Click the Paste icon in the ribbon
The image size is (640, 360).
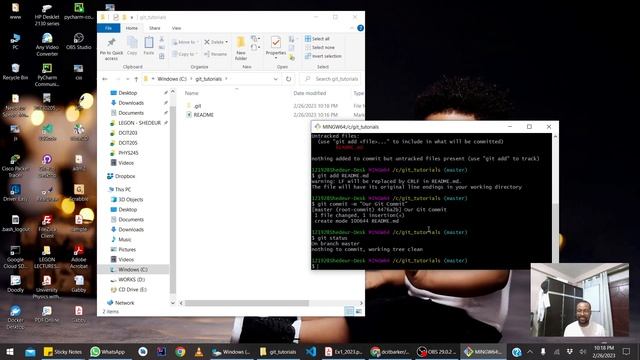point(149,46)
